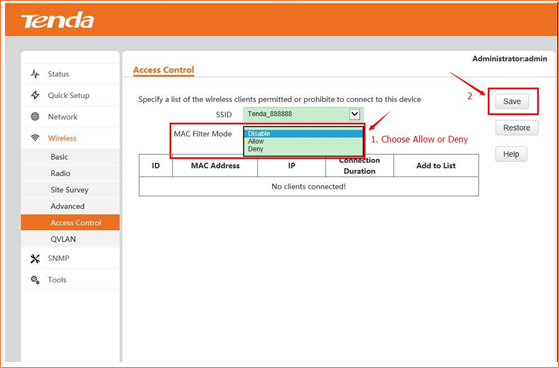Viewport: 559px width, 368px height.
Task: Click the Quick Setup lightning icon
Action: tap(35, 95)
